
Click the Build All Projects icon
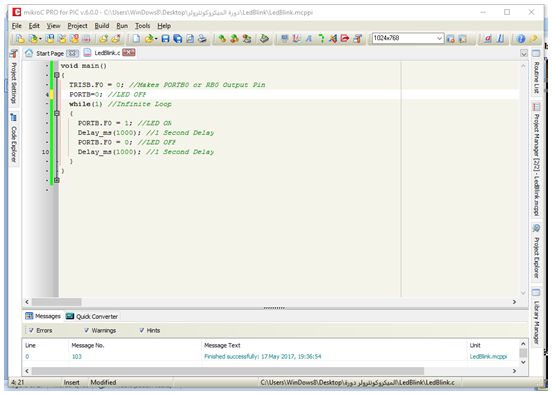234,38
